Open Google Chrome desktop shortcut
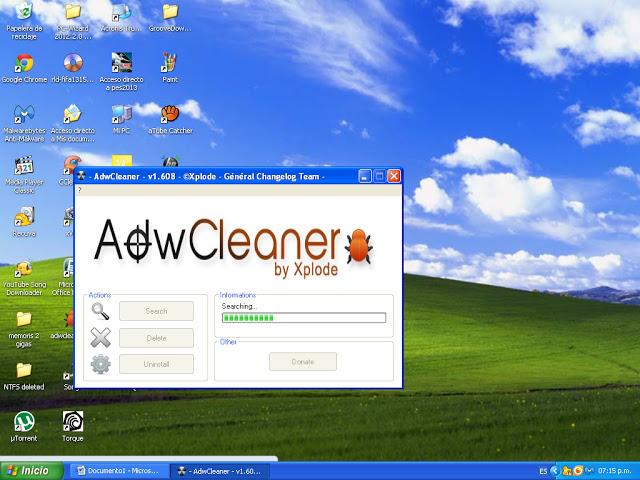Screen dimensions: 640x480 (x=24, y=65)
